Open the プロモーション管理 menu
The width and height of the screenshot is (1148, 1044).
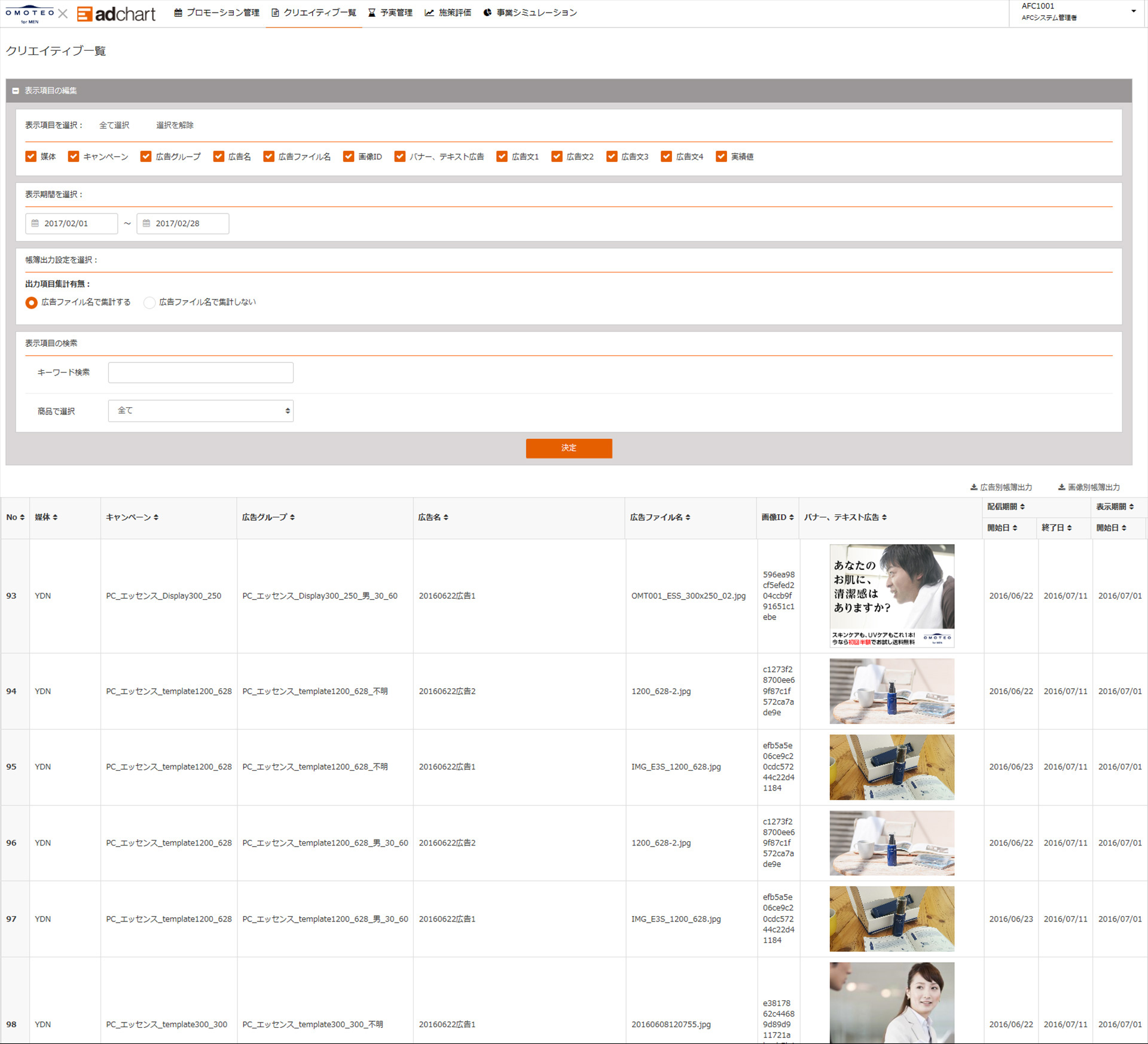[x=216, y=13]
